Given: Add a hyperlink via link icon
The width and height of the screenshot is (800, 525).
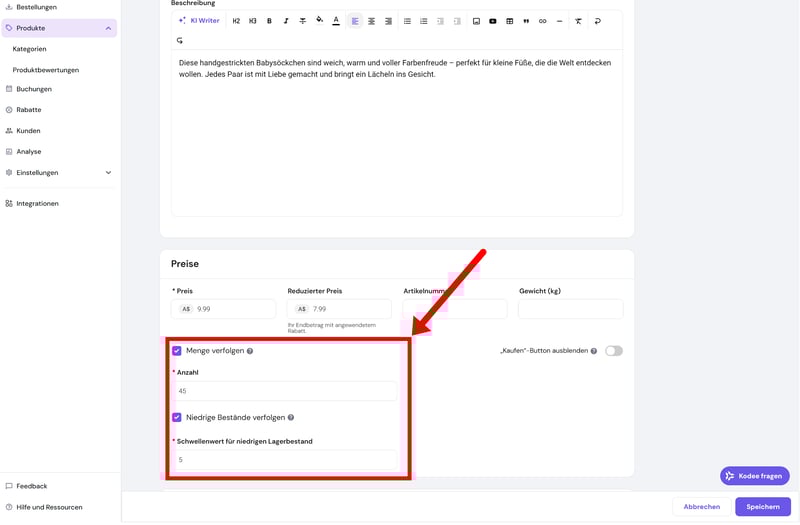Looking at the screenshot, I should pos(543,21).
